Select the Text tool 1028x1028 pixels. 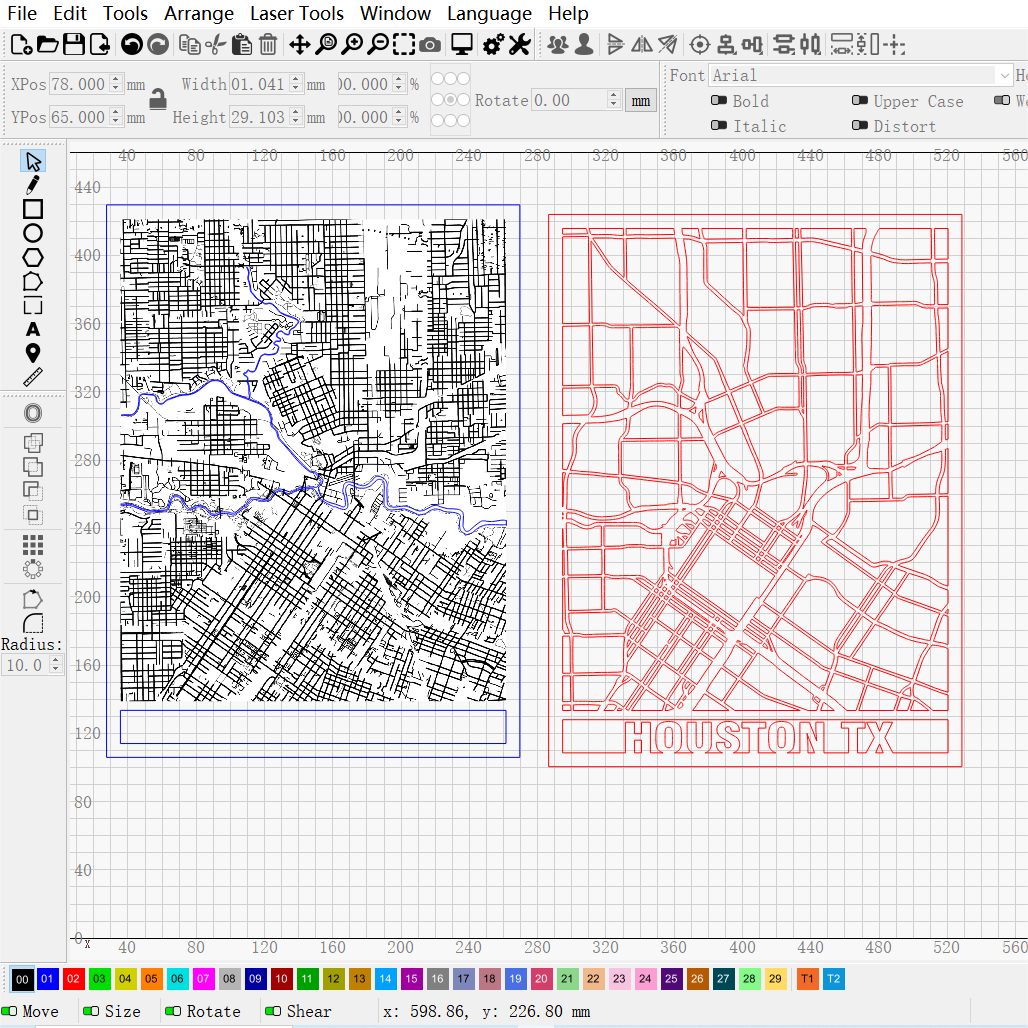tap(33, 329)
